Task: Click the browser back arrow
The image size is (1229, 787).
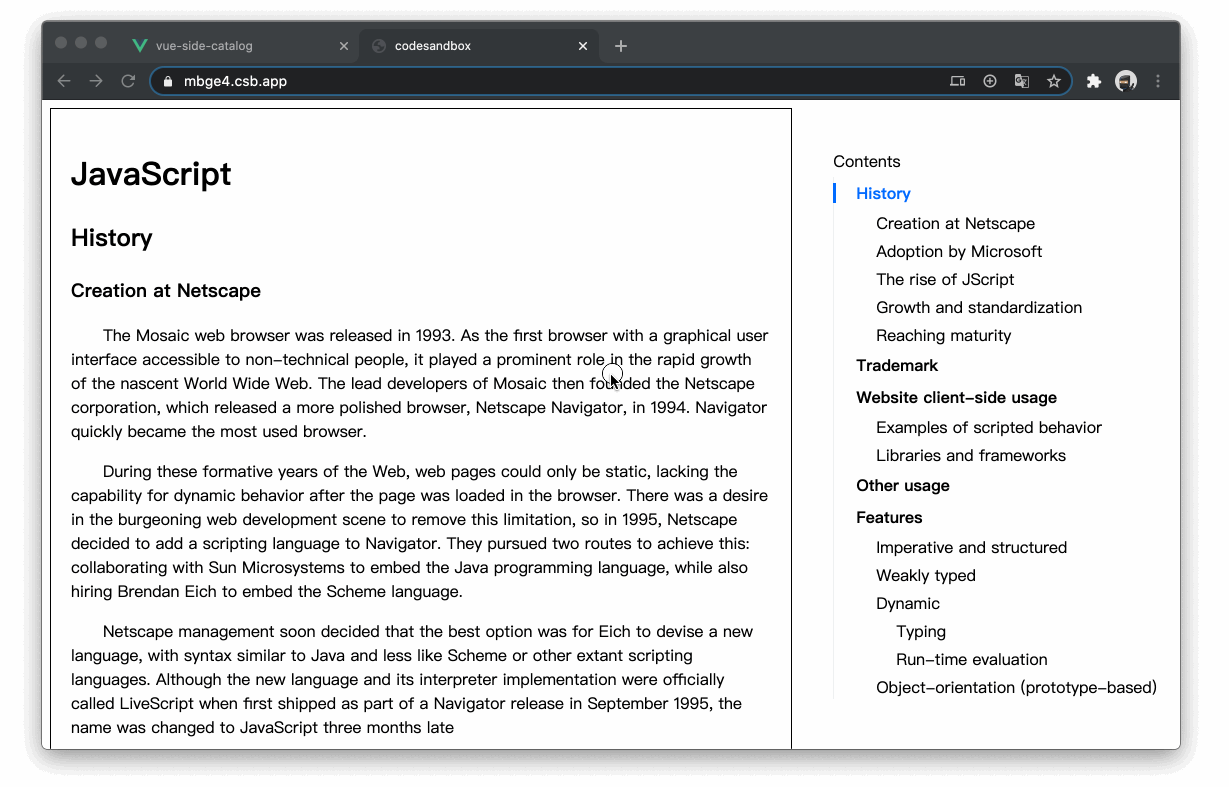Action: pos(64,81)
